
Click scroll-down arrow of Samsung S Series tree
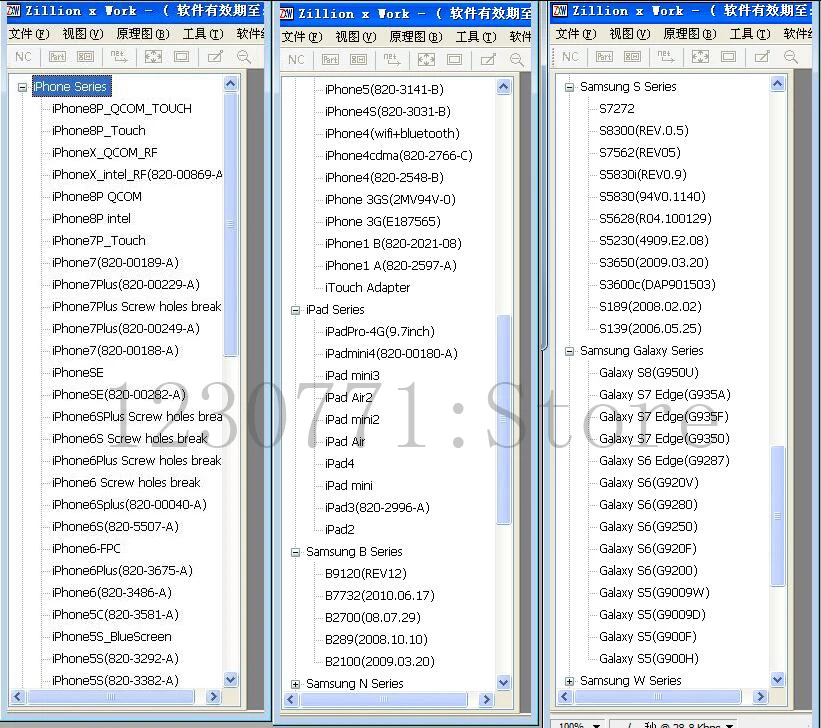pos(778,680)
